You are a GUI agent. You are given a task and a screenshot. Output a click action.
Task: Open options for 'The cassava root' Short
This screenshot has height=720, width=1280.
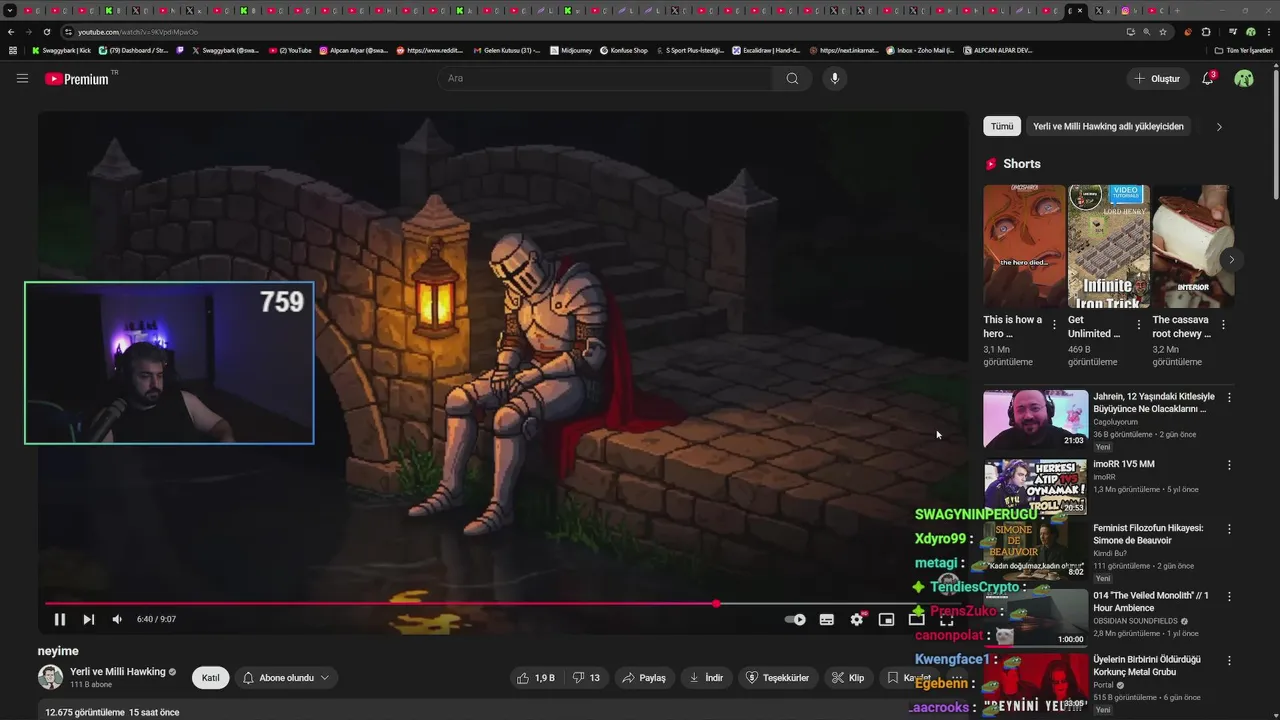tap(1223, 325)
